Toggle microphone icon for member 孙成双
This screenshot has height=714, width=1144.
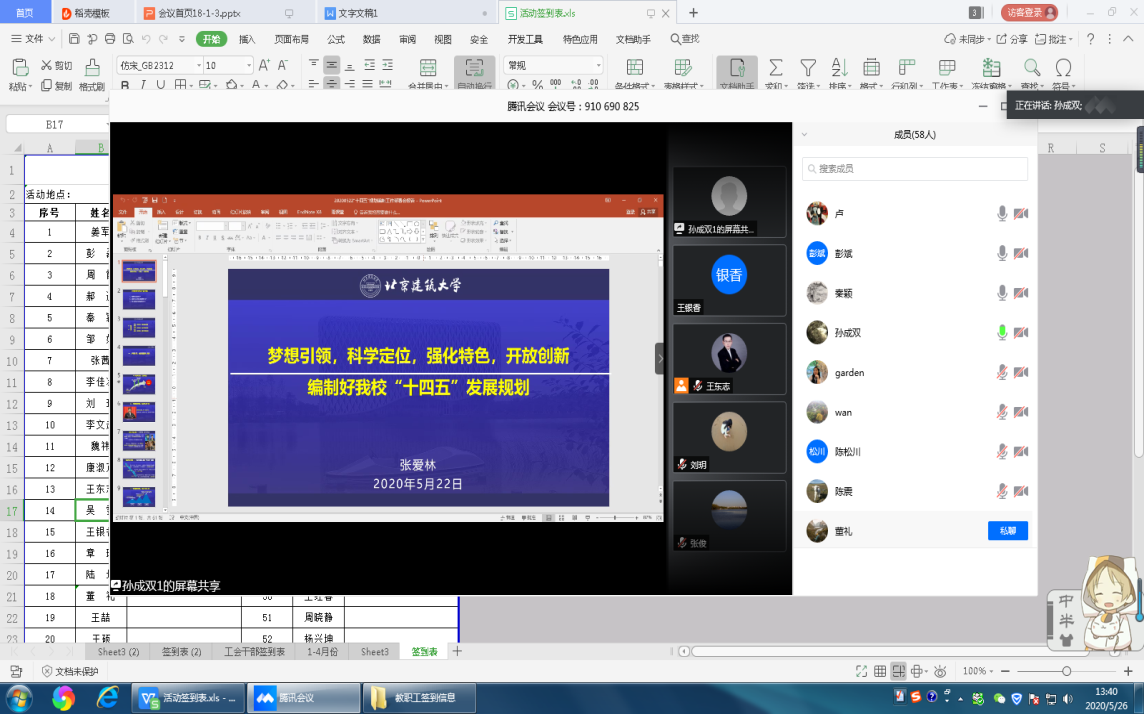[1001, 333]
